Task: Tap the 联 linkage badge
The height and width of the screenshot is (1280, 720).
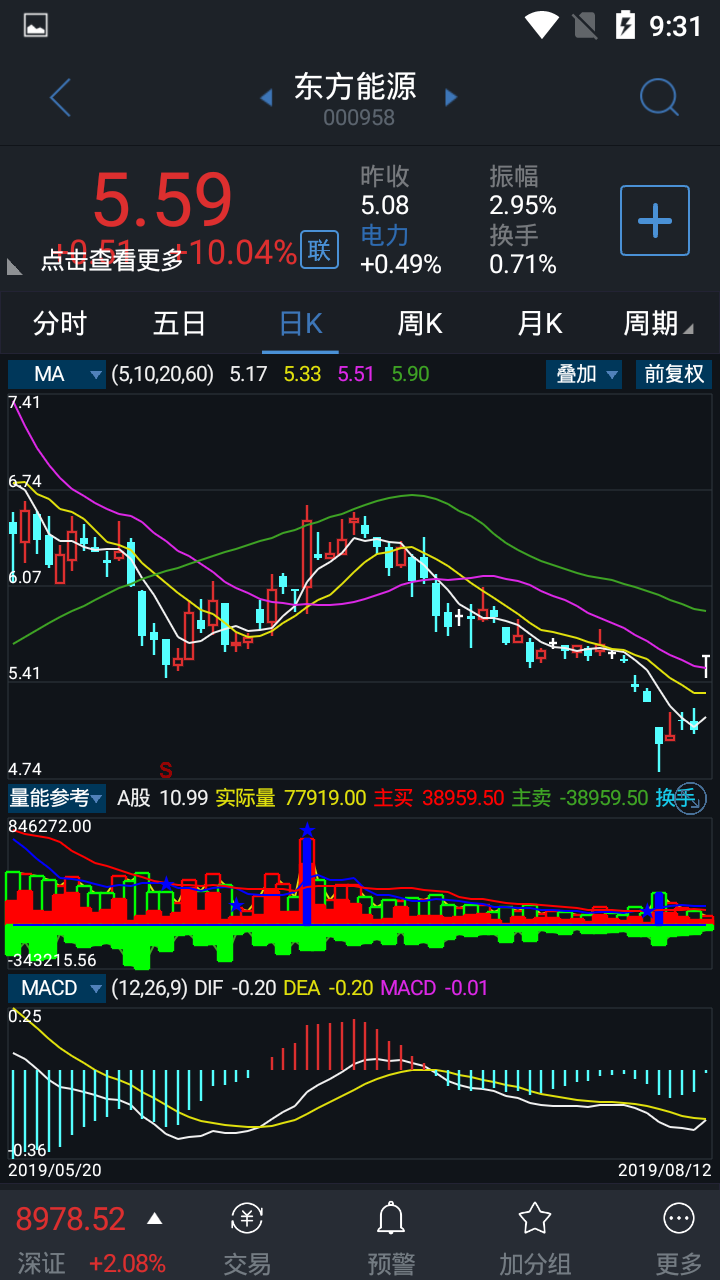Action: (x=319, y=250)
